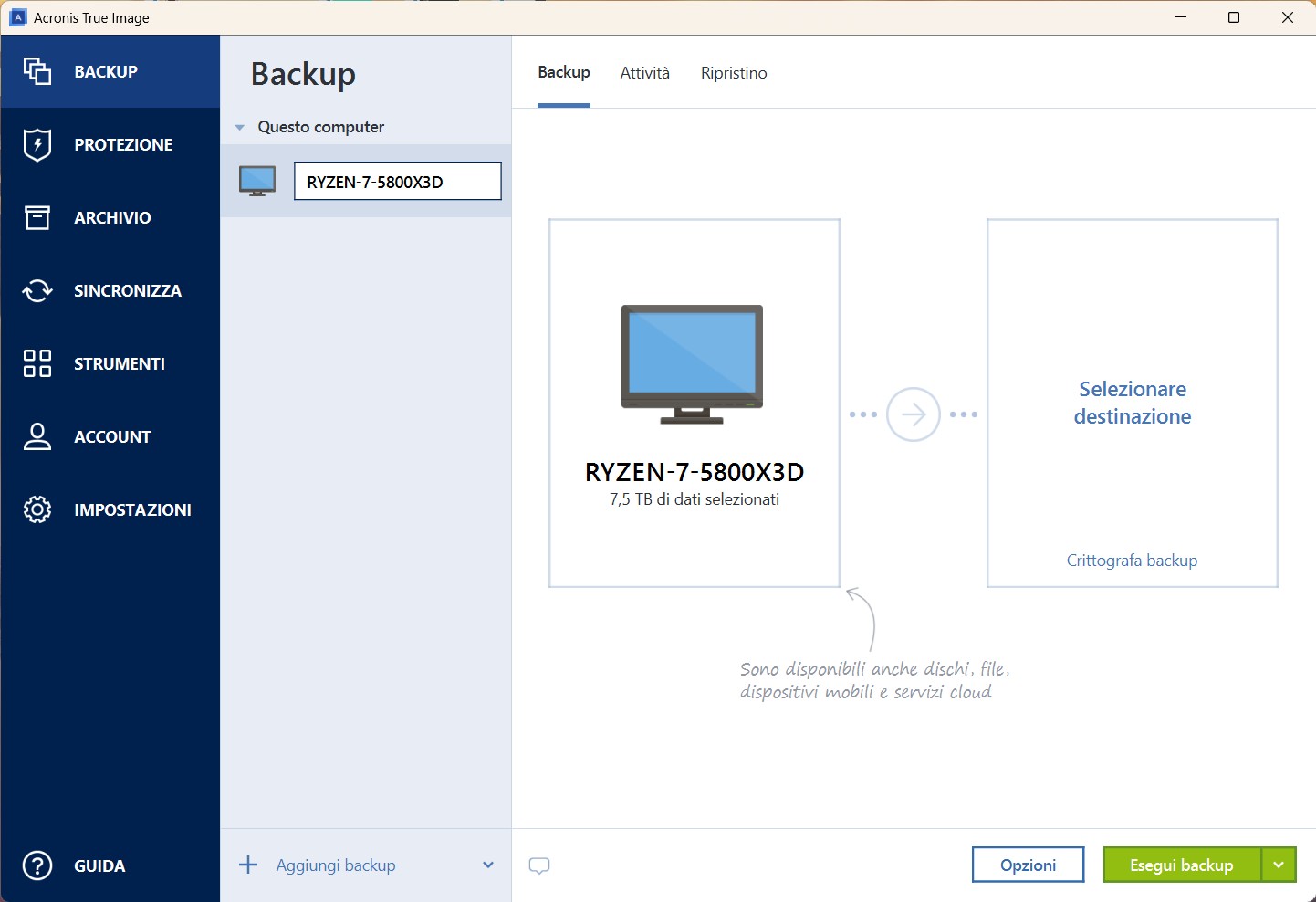Click the RYZEN-7-5800X3D backup source panel
This screenshot has width=1316, height=902.
[x=694, y=403]
